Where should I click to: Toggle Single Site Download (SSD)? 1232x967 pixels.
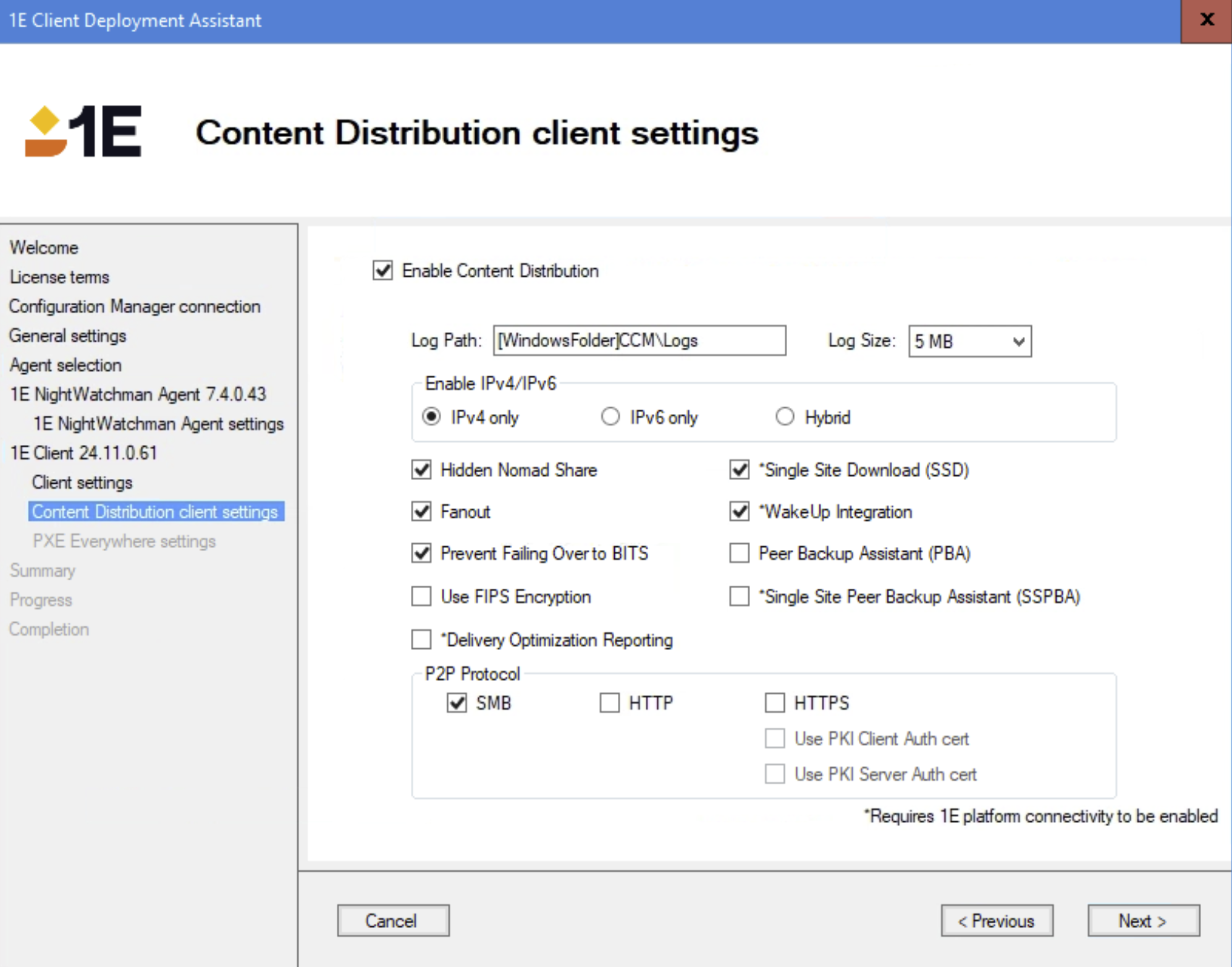tap(740, 470)
